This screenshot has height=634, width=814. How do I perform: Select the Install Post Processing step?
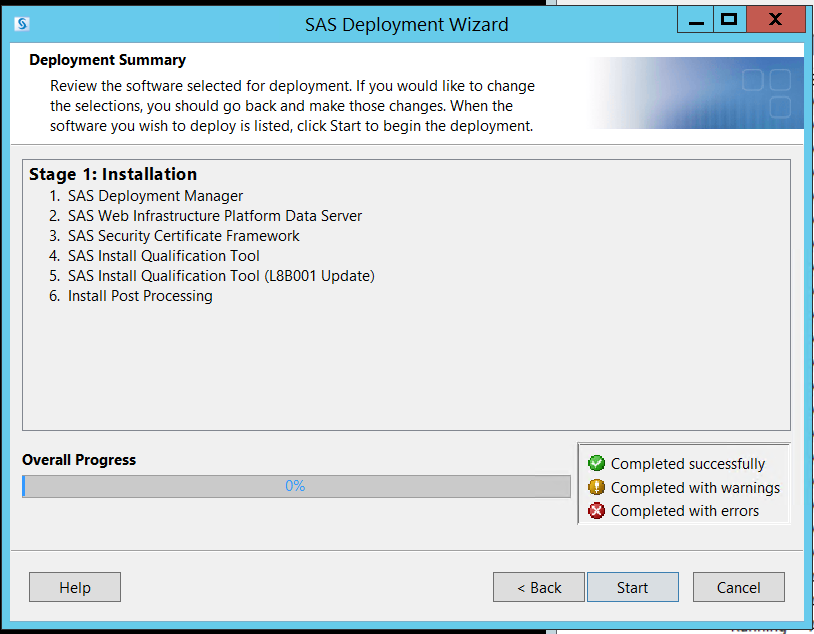click(x=139, y=296)
